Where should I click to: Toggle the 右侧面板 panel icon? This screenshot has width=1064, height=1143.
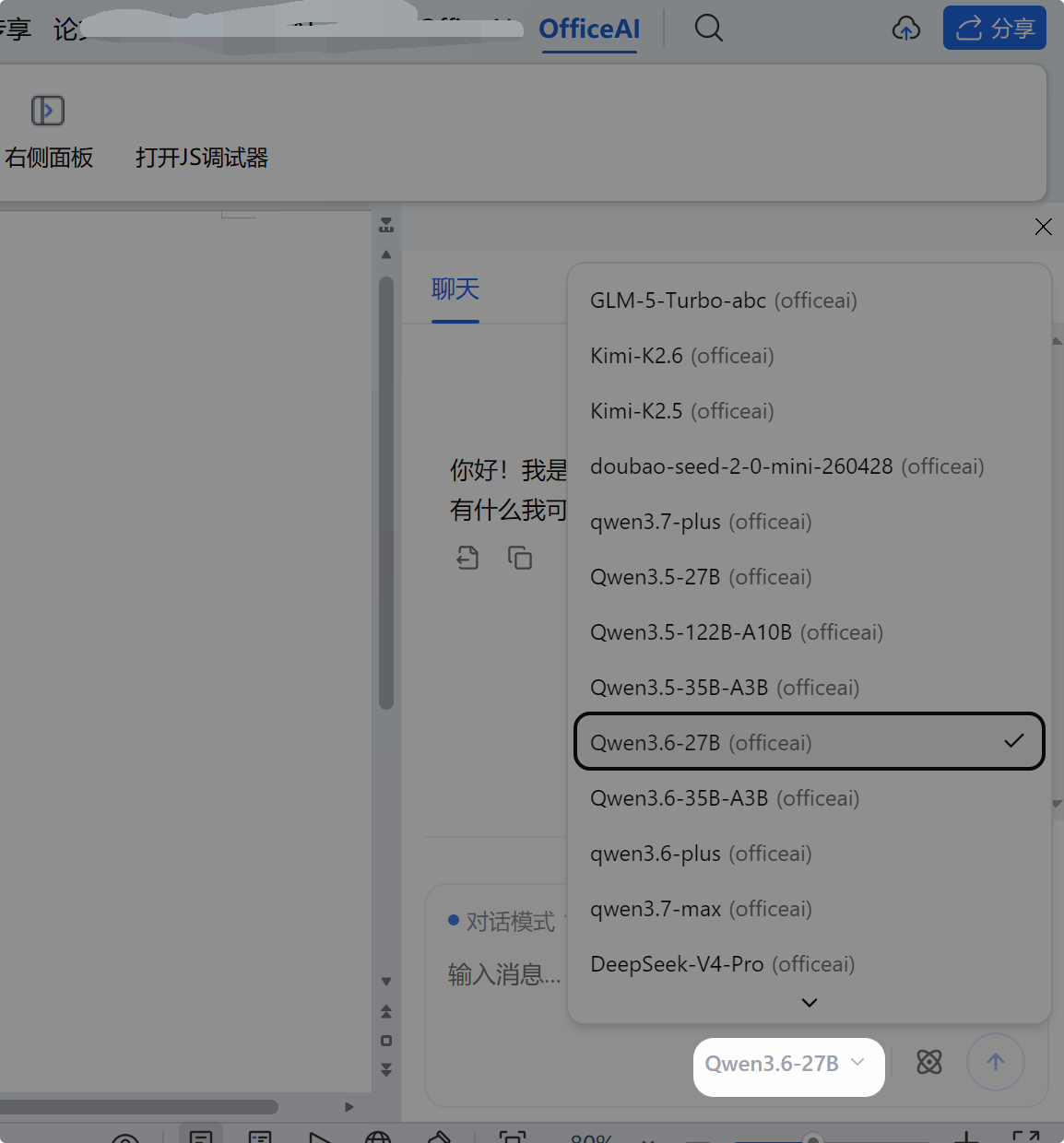coord(48,111)
